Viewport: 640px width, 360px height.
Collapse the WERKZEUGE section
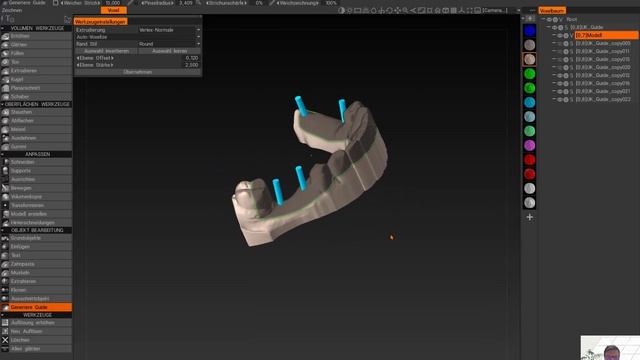pos(3,315)
